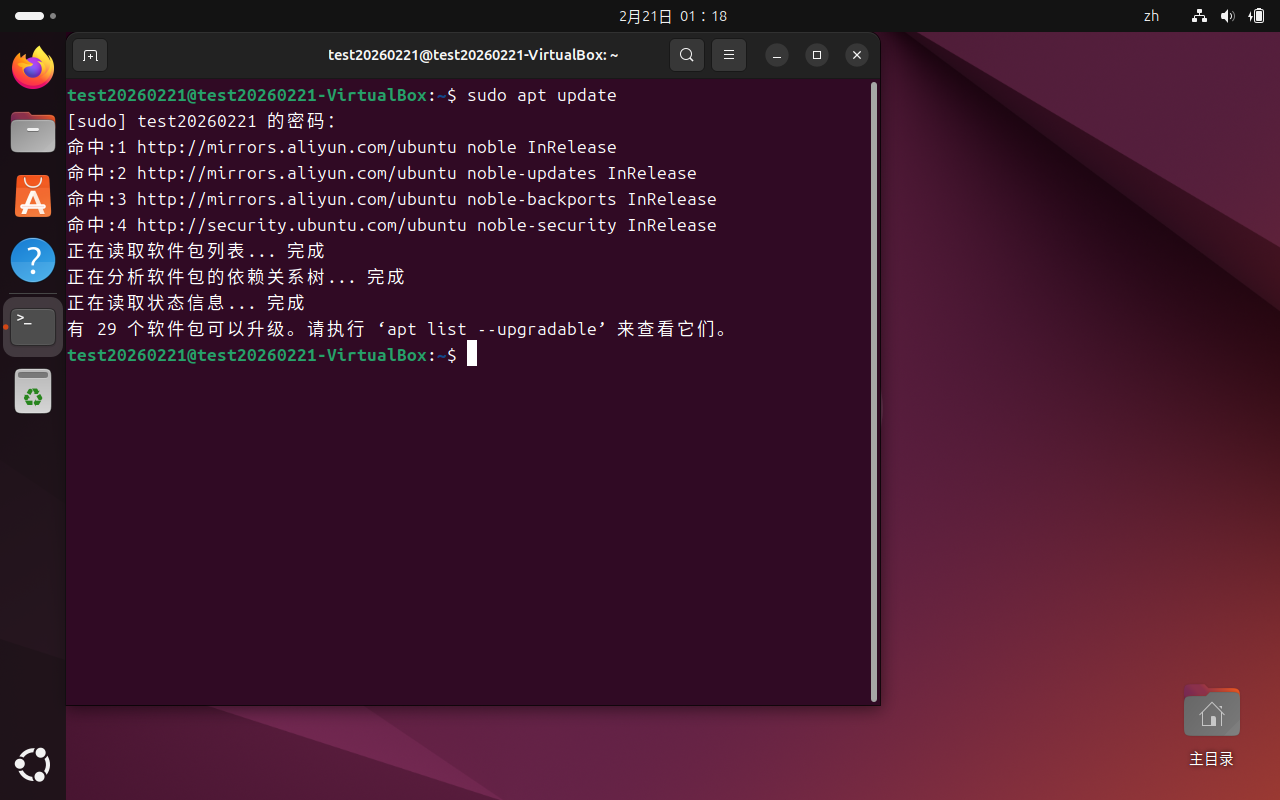Image resolution: width=1280 pixels, height=800 pixels.
Task: Click the volume icon in top bar
Action: click(x=1228, y=16)
